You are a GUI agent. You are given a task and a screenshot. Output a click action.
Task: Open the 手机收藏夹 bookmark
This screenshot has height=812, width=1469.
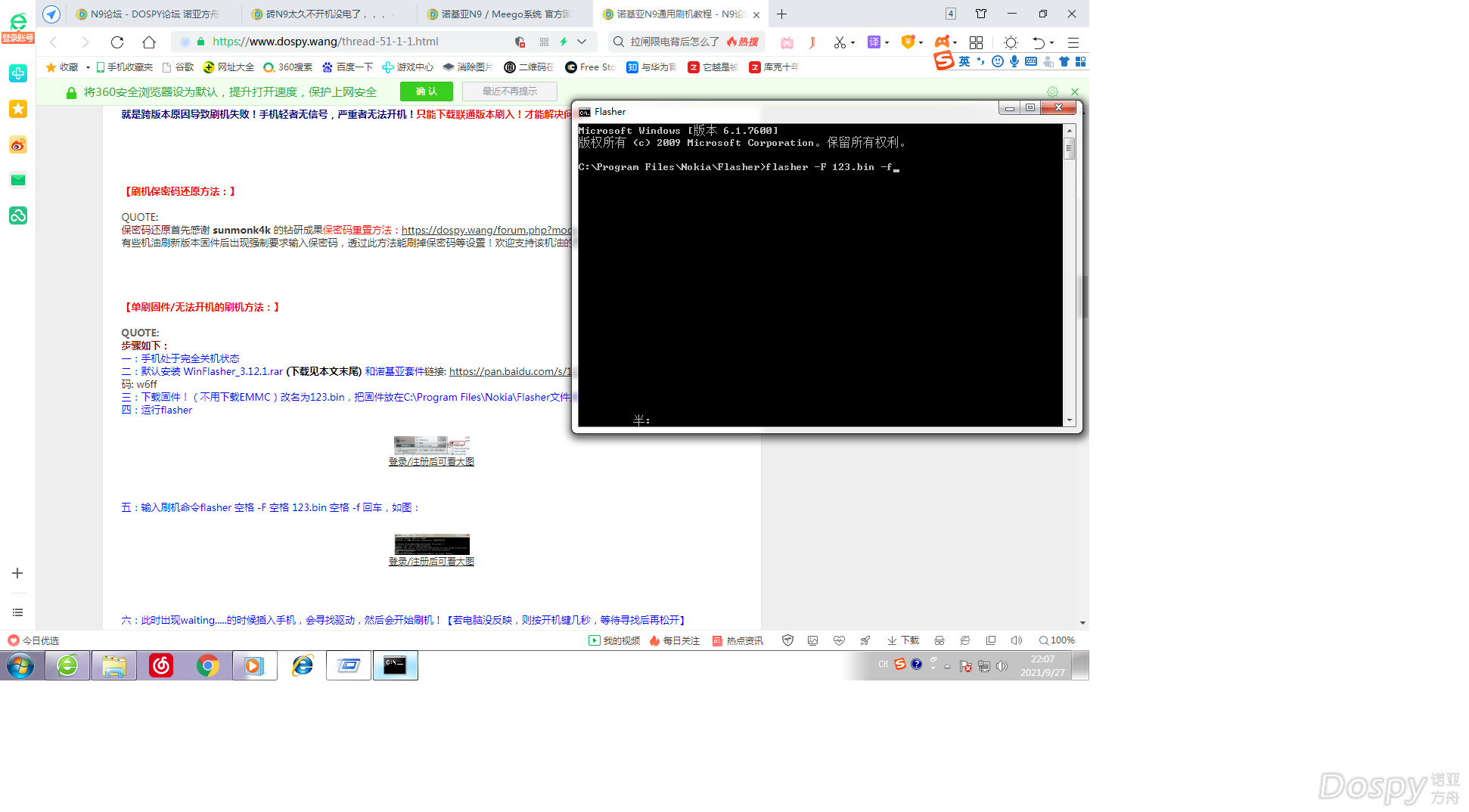[x=124, y=67]
